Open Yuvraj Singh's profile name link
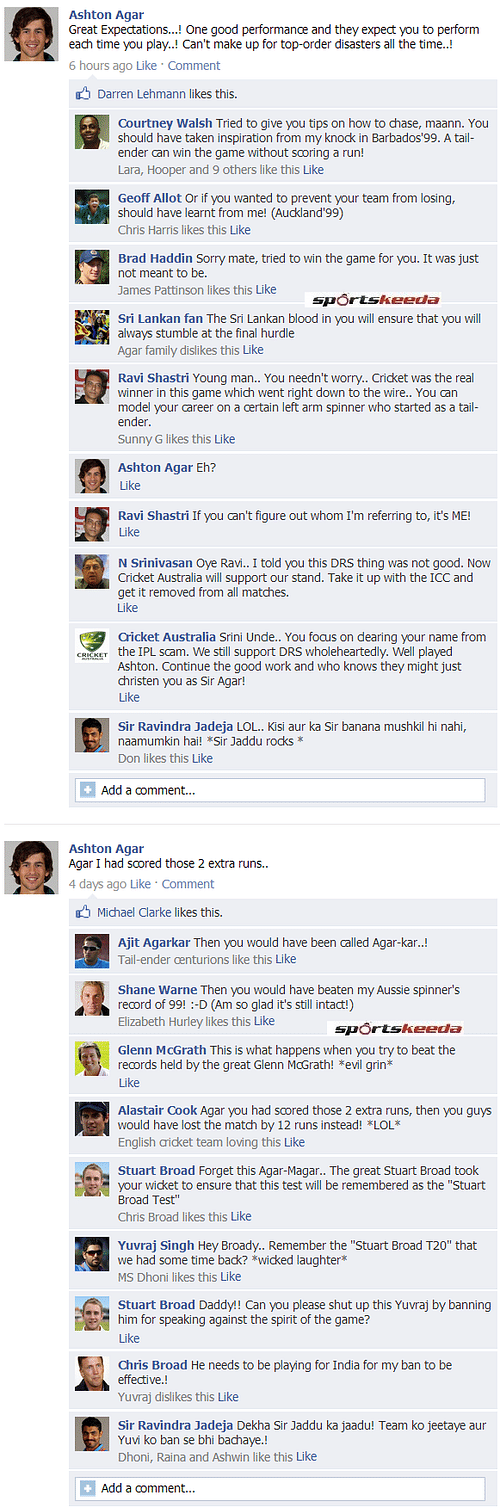 tap(155, 1246)
